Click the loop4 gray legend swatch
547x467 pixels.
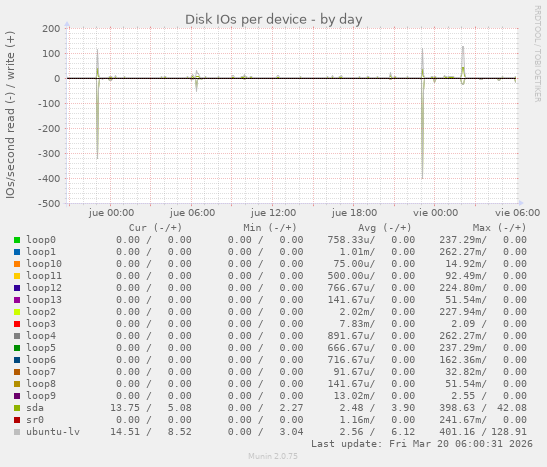pyautogui.click(x=17, y=336)
